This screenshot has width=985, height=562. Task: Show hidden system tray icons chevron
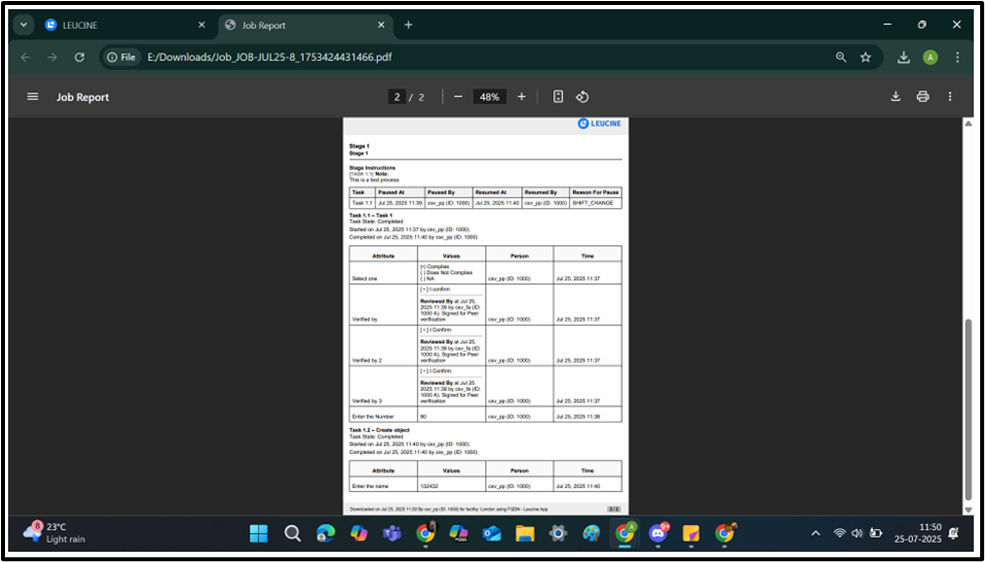815,533
